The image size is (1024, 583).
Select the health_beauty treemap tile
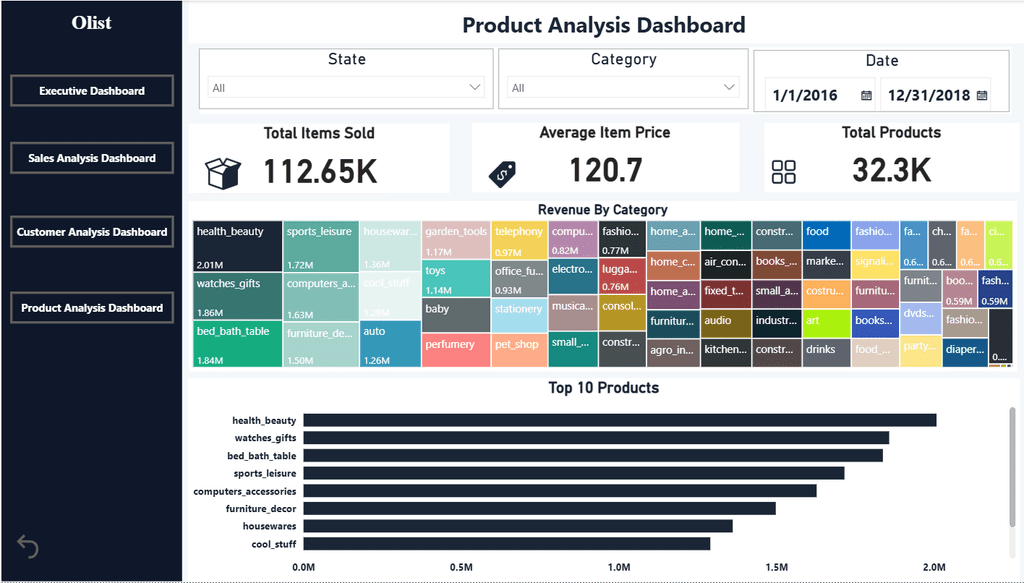pyautogui.click(x=238, y=247)
